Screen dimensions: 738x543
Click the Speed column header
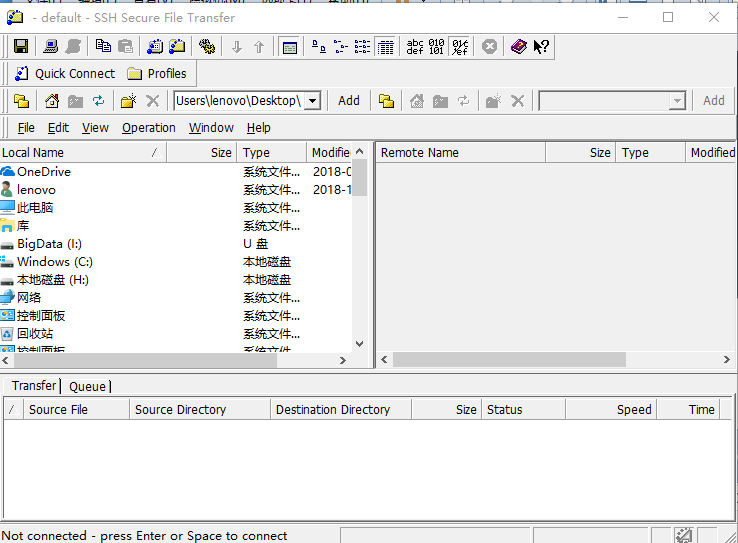(611, 409)
